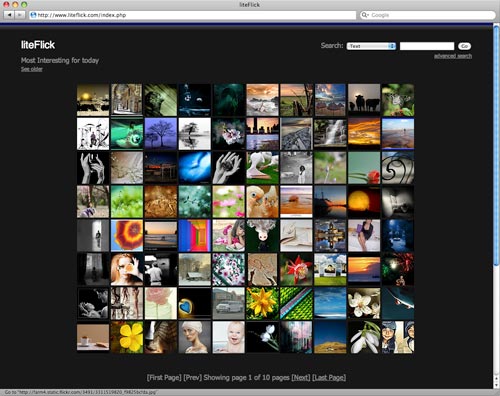Open the cow silhouettes thumbnail
The image size is (500, 396).
tap(364, 100)
